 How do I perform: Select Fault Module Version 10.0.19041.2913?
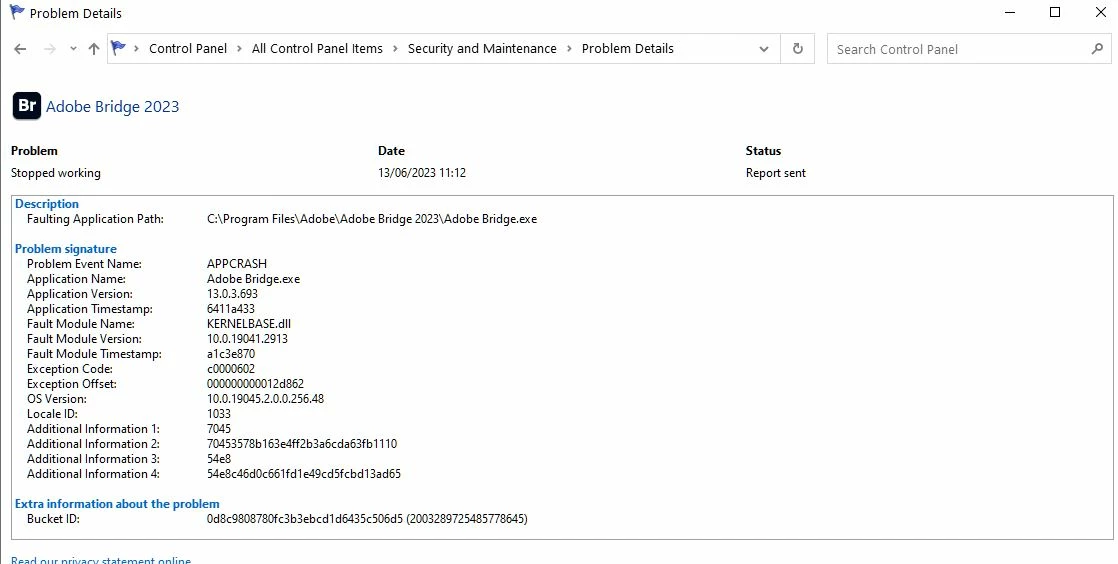coord(247,339)
